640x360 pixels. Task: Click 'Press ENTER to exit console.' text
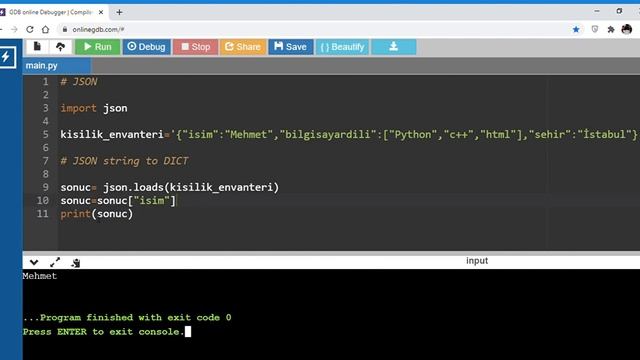[x=104, y=332]
